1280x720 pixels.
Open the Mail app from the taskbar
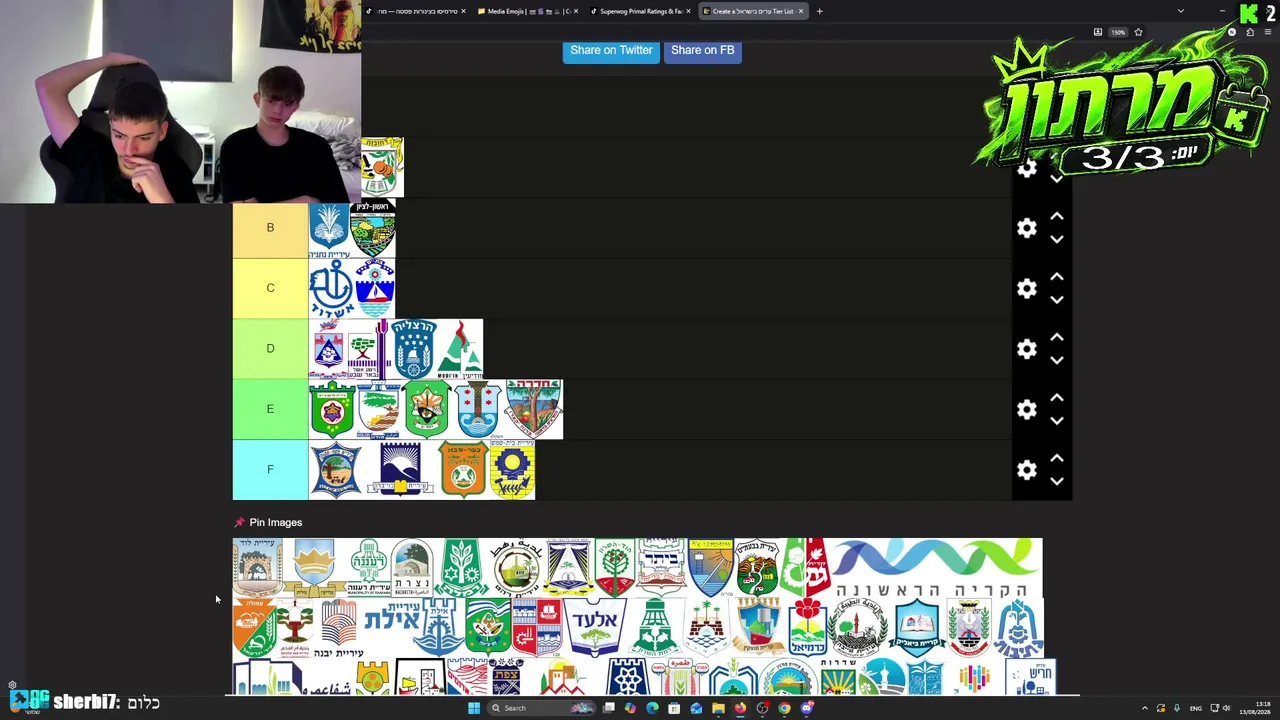click(696, 708)
